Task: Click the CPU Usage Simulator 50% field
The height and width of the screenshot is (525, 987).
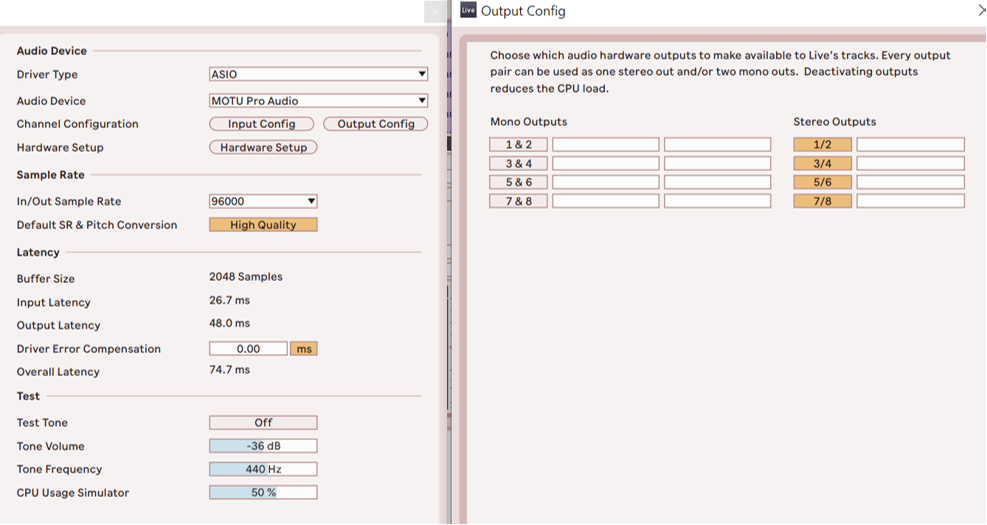Action: pos(263,492)
